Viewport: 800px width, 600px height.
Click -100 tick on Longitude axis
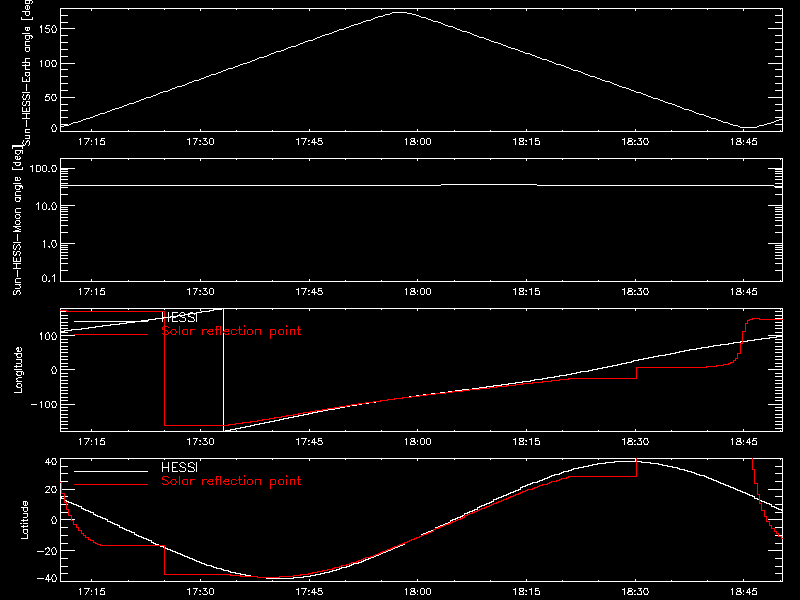coord(44,404)
